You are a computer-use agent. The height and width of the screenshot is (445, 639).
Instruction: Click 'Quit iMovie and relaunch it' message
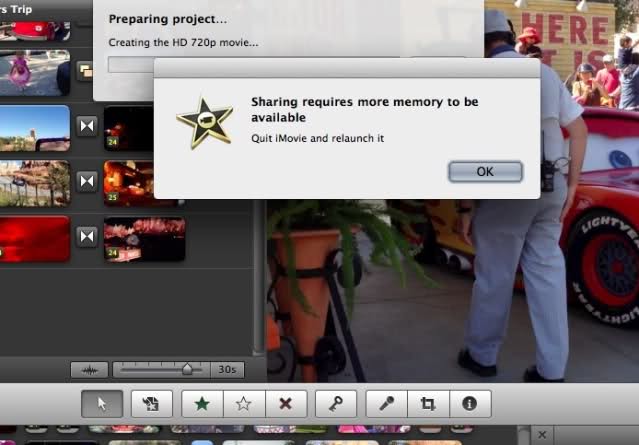[x=317, y=138]
